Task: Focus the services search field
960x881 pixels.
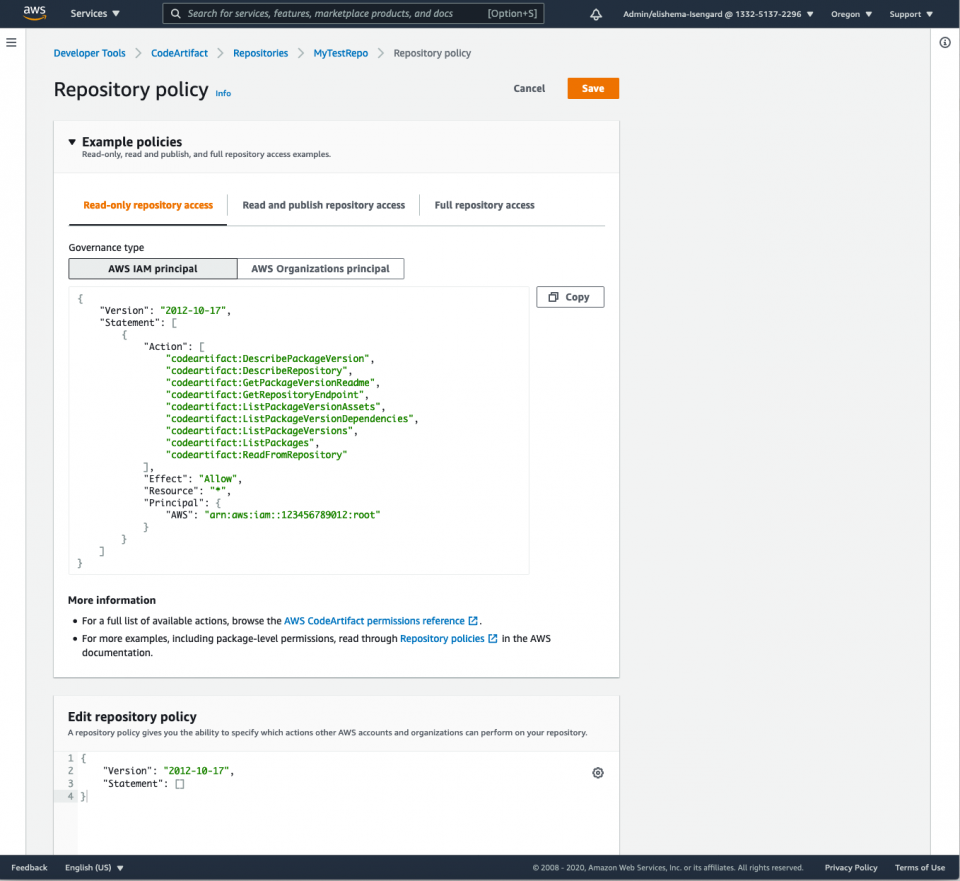Action: 354,13
